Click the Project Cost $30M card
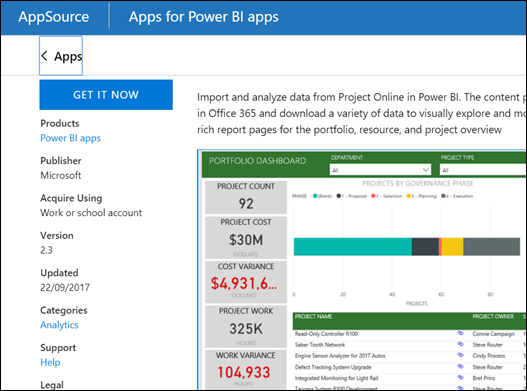The image size is (527, 391). (x=246, y=237)
